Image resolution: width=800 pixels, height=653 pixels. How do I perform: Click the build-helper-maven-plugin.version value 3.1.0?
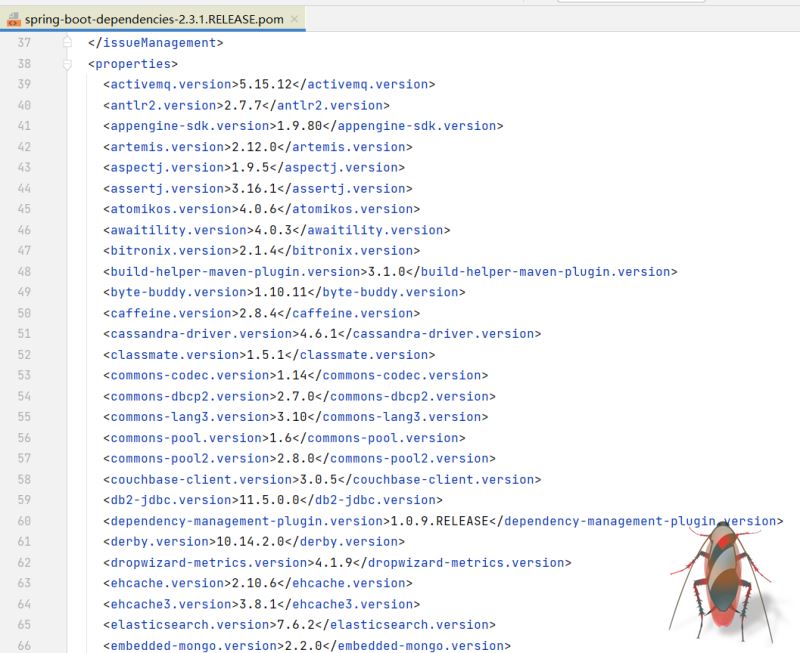[386, 272]
